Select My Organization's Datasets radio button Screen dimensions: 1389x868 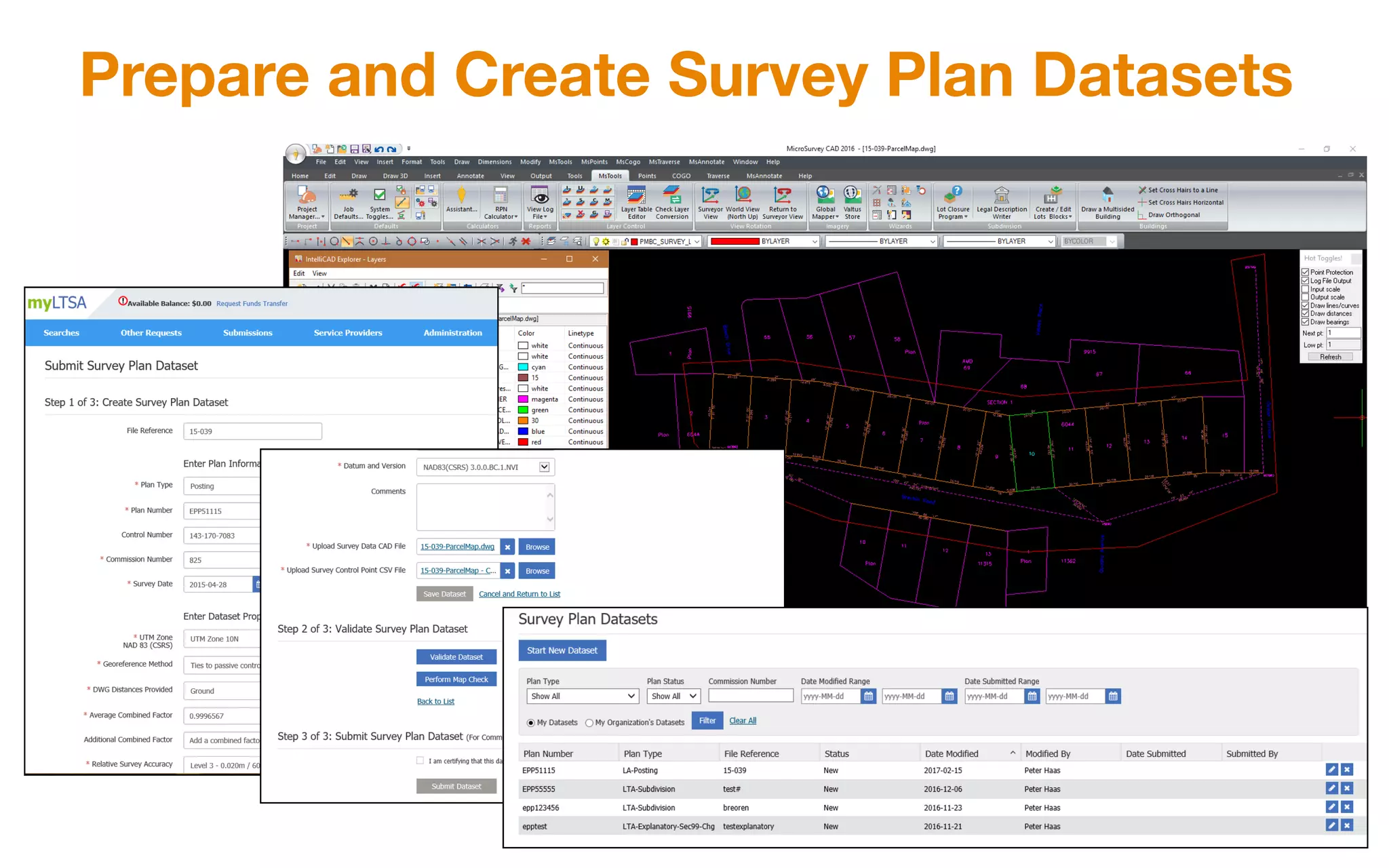coord(589,723)
